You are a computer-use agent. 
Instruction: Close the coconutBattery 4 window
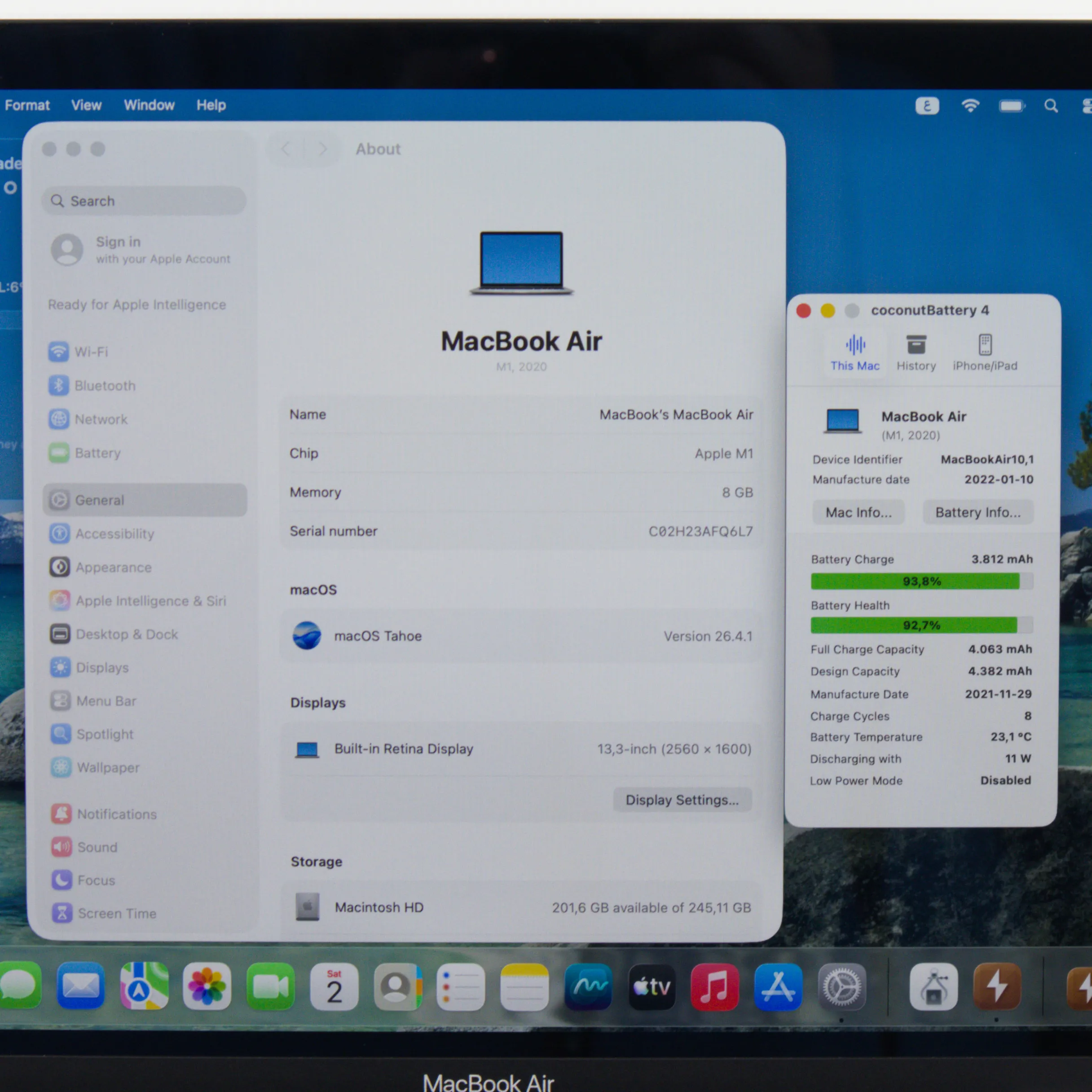803,310
